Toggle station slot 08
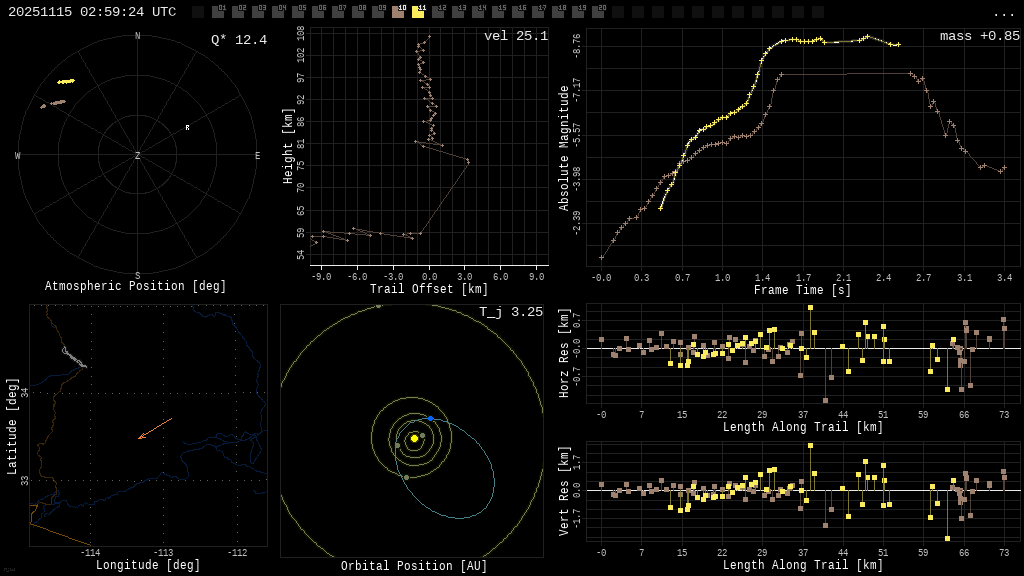The width and height of the screenshot is (1024, 576). (358, 11)
